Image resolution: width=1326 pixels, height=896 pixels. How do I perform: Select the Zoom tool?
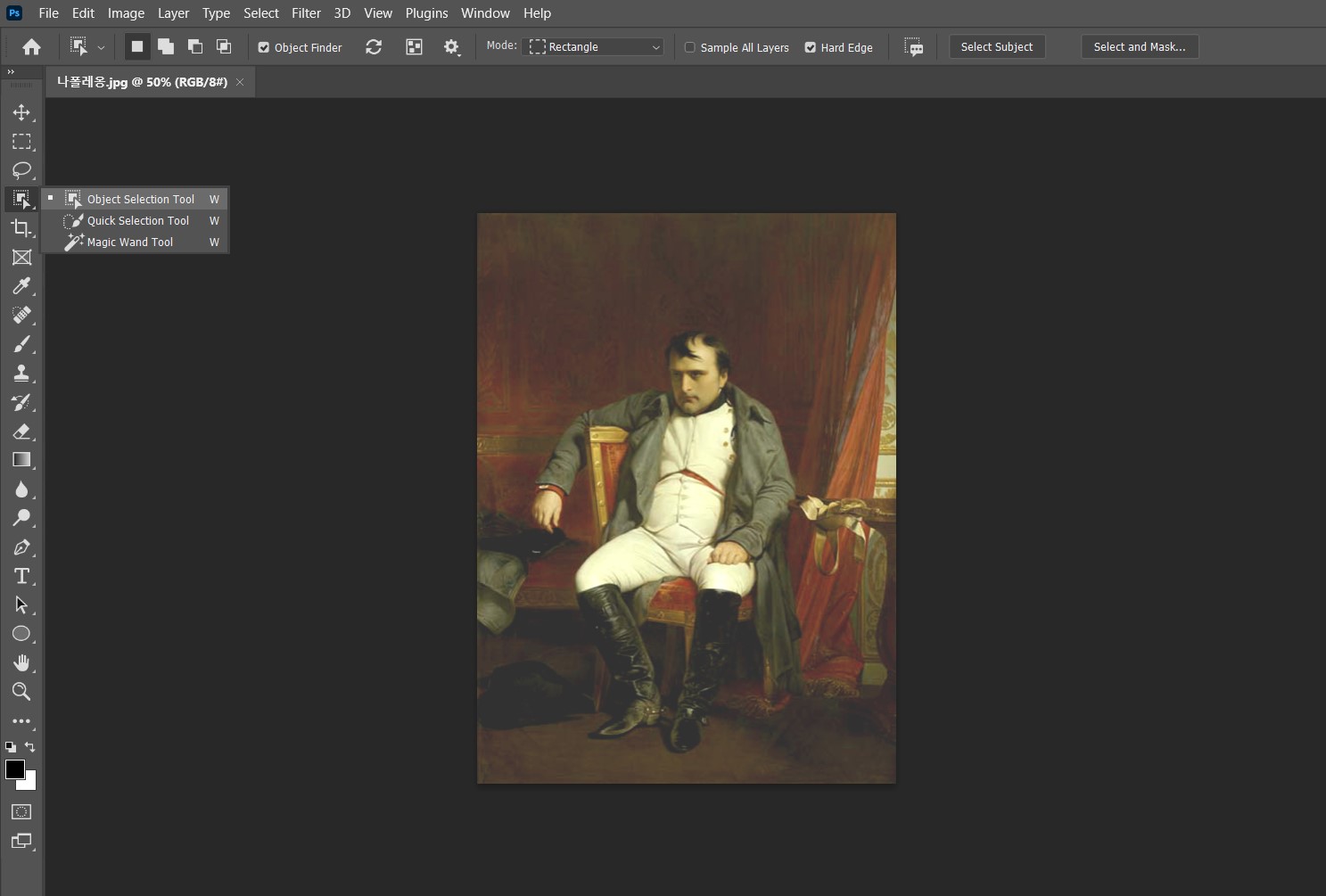tap(21, 692)
